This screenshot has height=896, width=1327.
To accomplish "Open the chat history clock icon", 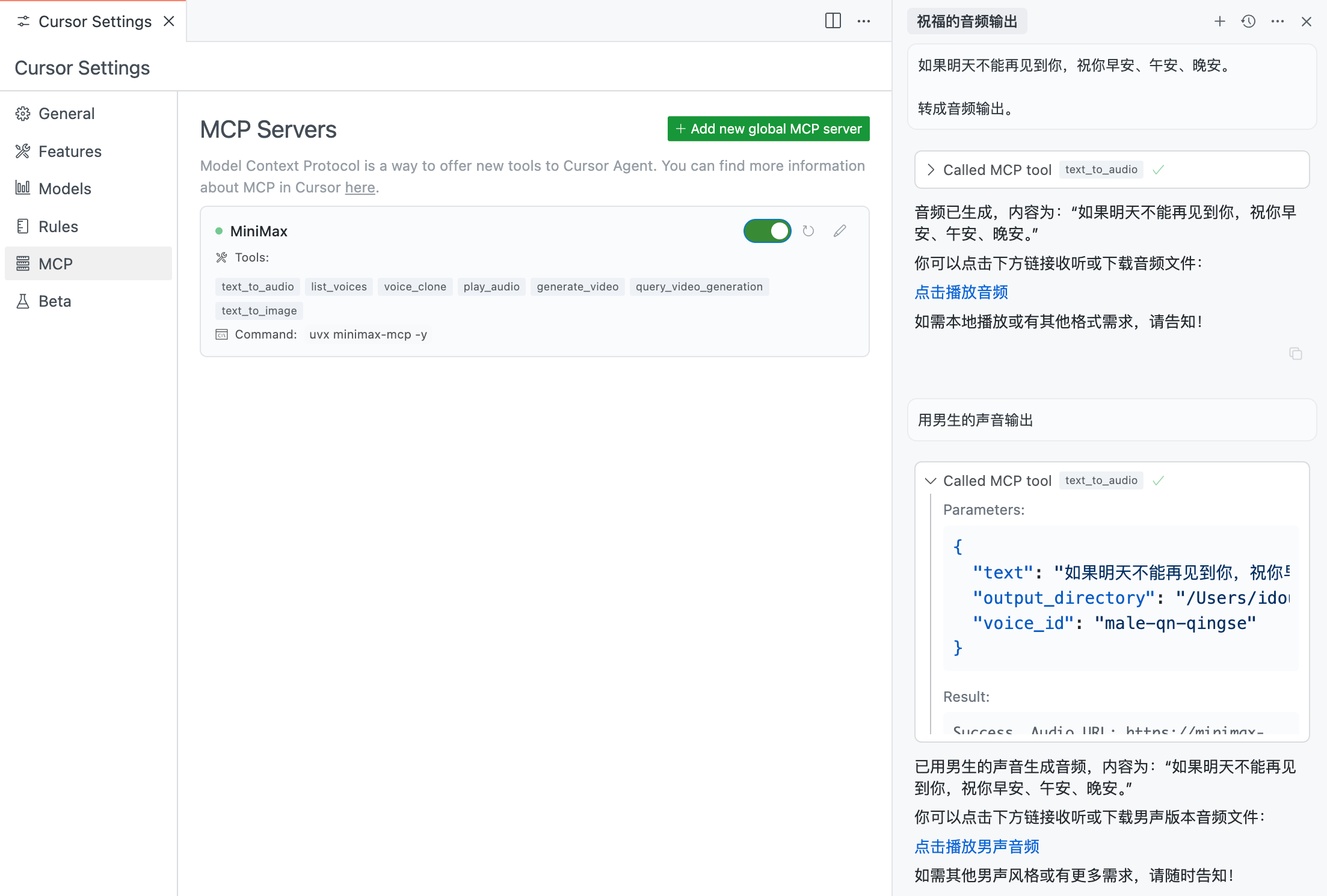I will pos(1248,22).
